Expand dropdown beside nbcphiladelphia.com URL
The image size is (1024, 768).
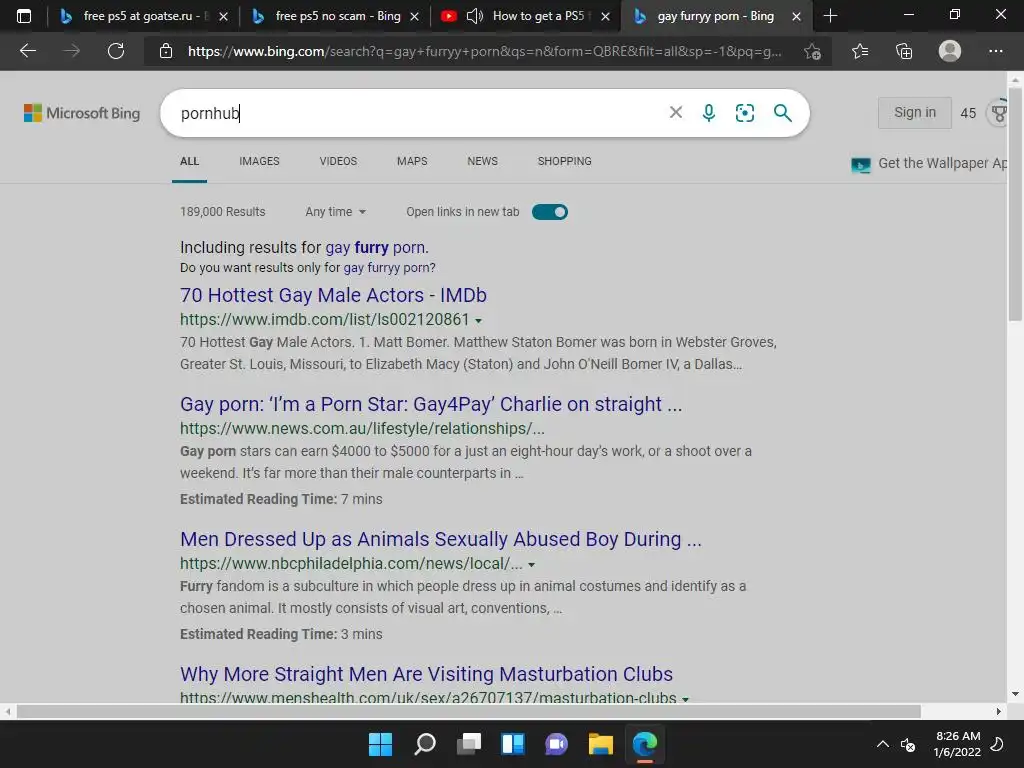point(532,565)
